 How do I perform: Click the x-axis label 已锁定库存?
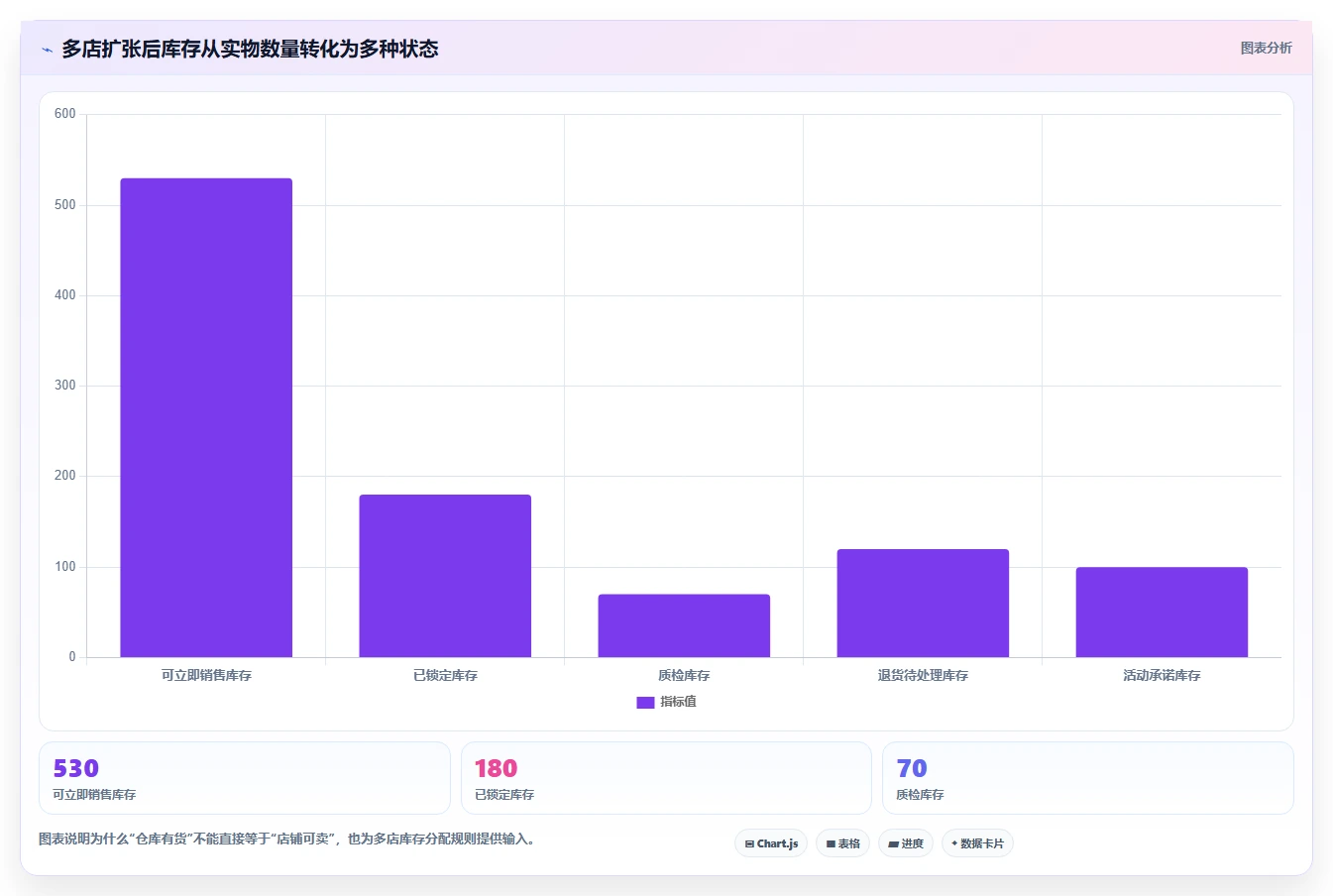(445, 676)
